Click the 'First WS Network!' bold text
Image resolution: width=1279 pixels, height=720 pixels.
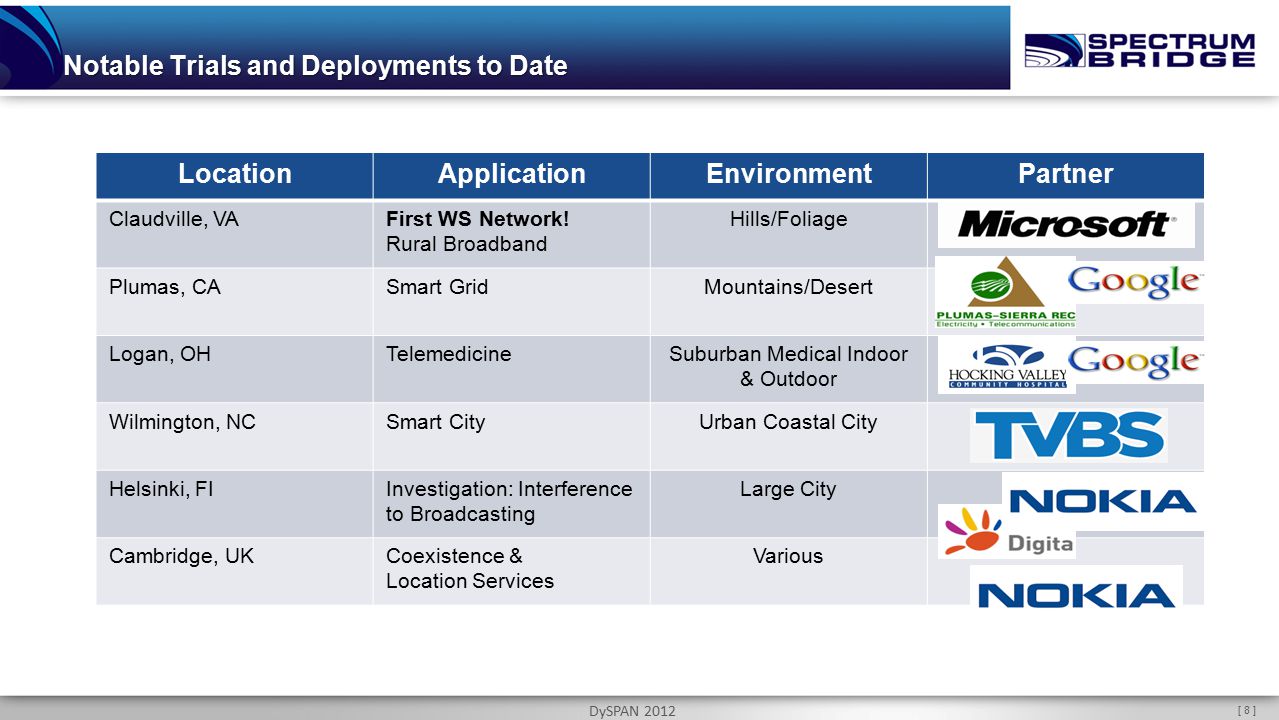pos(477,219)
